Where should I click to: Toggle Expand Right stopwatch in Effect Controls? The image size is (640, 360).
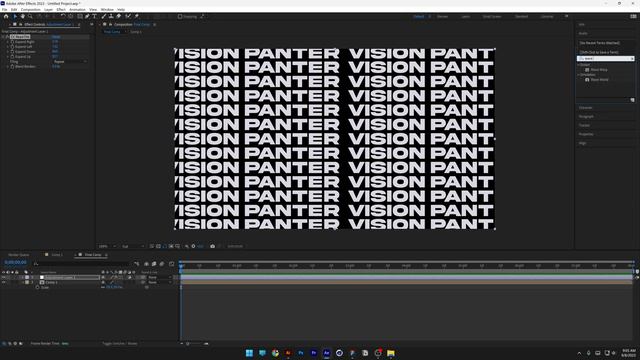pyautogui.click(x=12, y=42)
